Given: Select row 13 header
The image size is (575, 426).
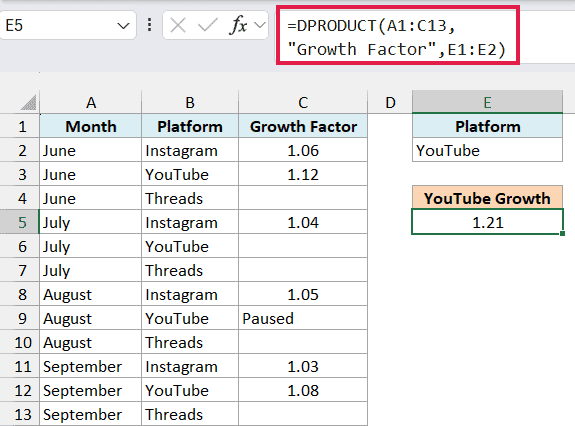Looking at the screenshot, I should [x=20, y=415].
